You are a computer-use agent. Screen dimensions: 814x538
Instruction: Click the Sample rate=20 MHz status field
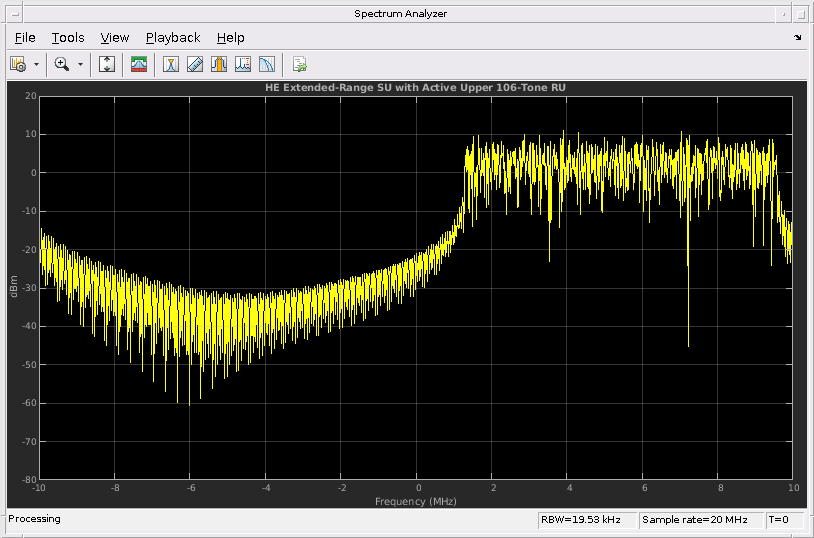click(x=700, y=520)
